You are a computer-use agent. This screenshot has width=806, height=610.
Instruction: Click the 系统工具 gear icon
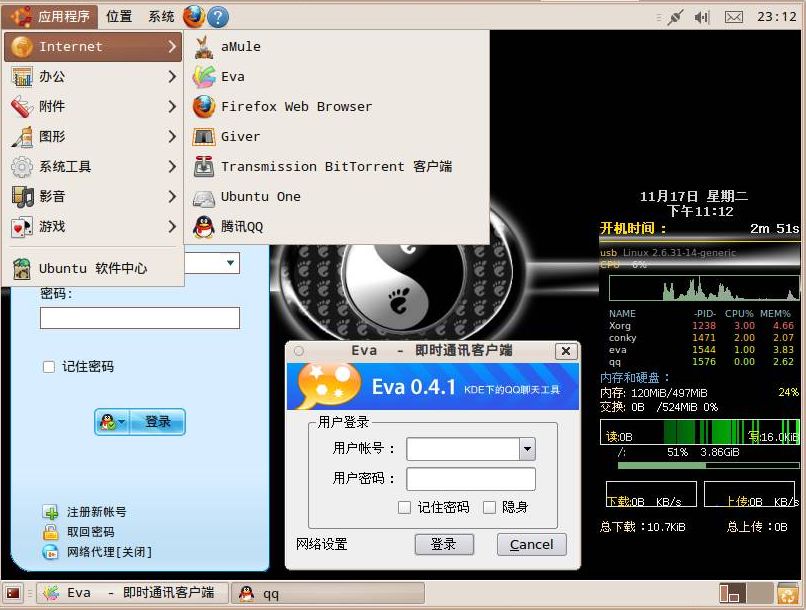22,167
